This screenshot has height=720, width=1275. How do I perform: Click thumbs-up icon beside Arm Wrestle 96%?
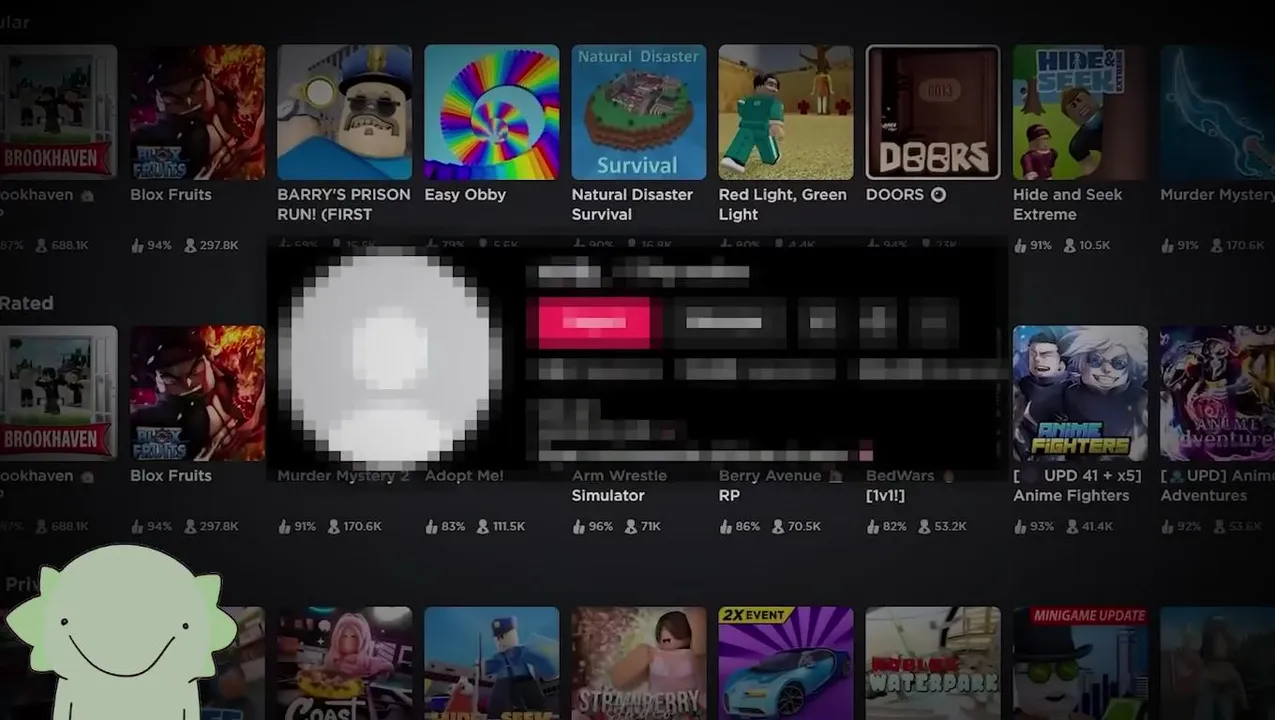pos(579,526)
